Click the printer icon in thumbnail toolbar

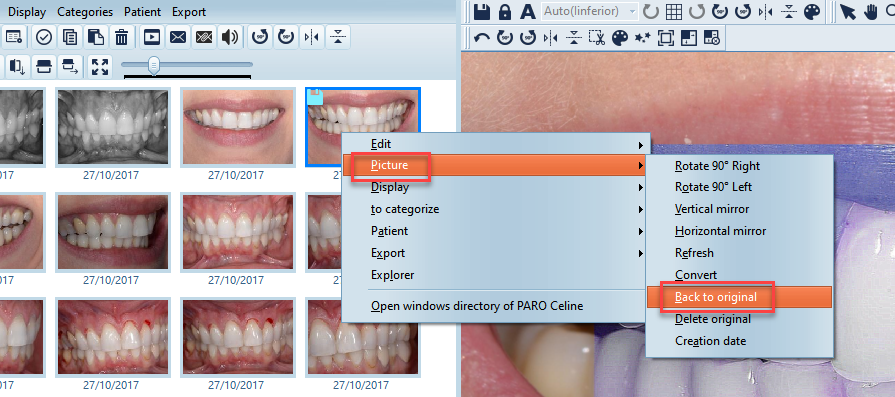tap(44, 66)
